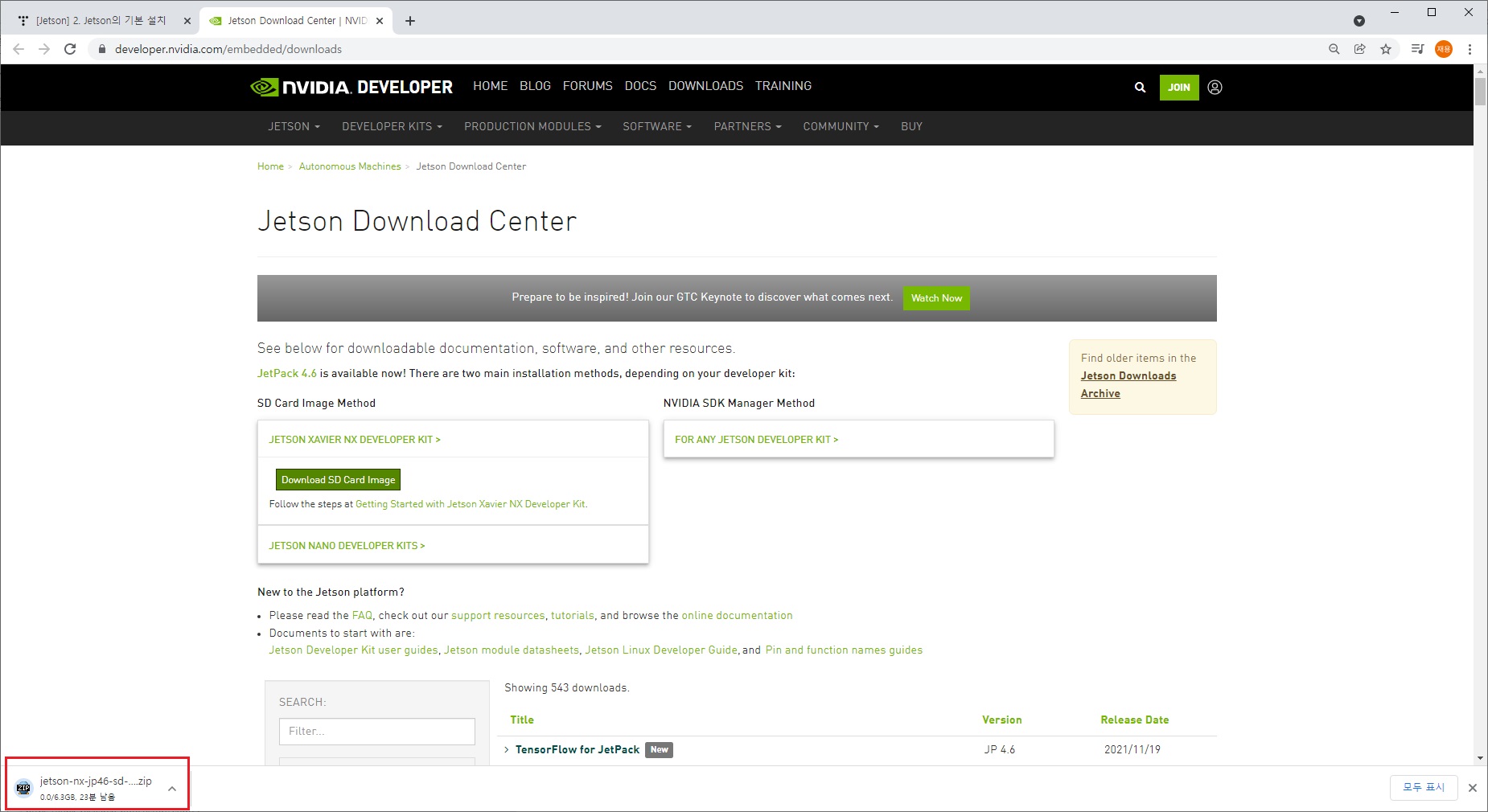The width and height of the screenshot is (1488, 812).
Task: Click the browser forward arrow
Action: [x=44, y=49]
